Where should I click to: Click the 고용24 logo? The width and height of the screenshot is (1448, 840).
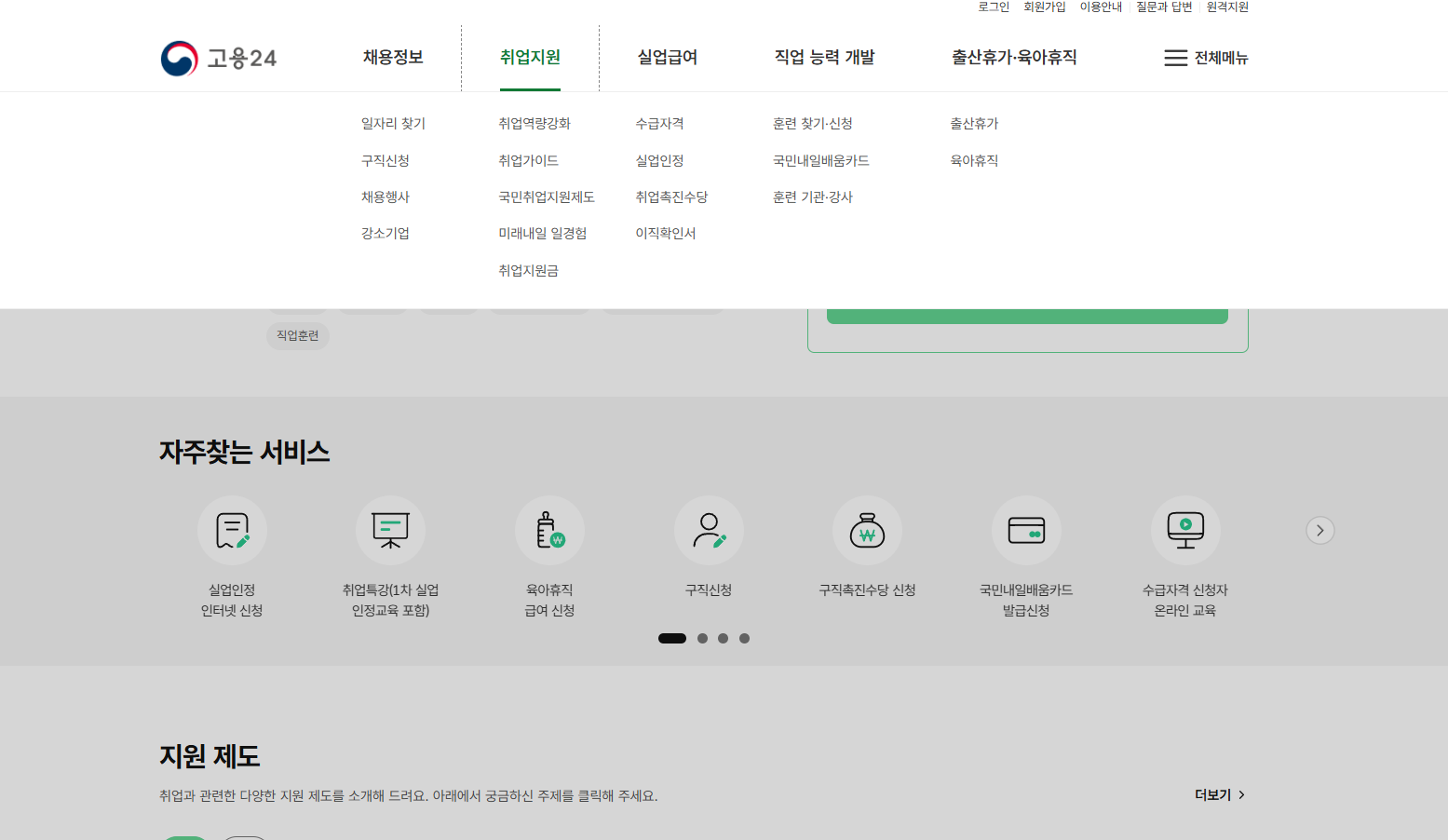(218, 58)
